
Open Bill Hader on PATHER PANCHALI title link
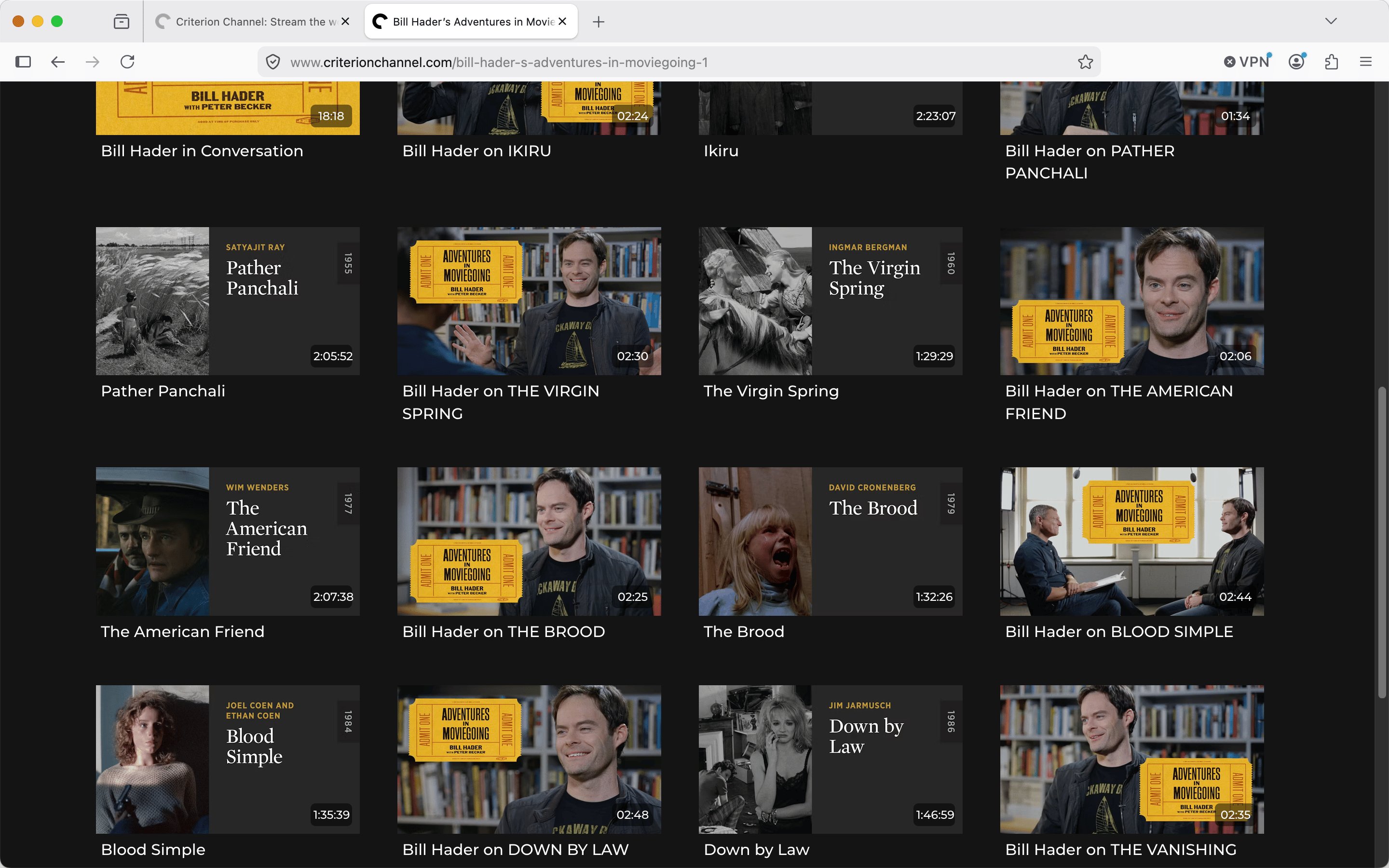pos(1090,162)
